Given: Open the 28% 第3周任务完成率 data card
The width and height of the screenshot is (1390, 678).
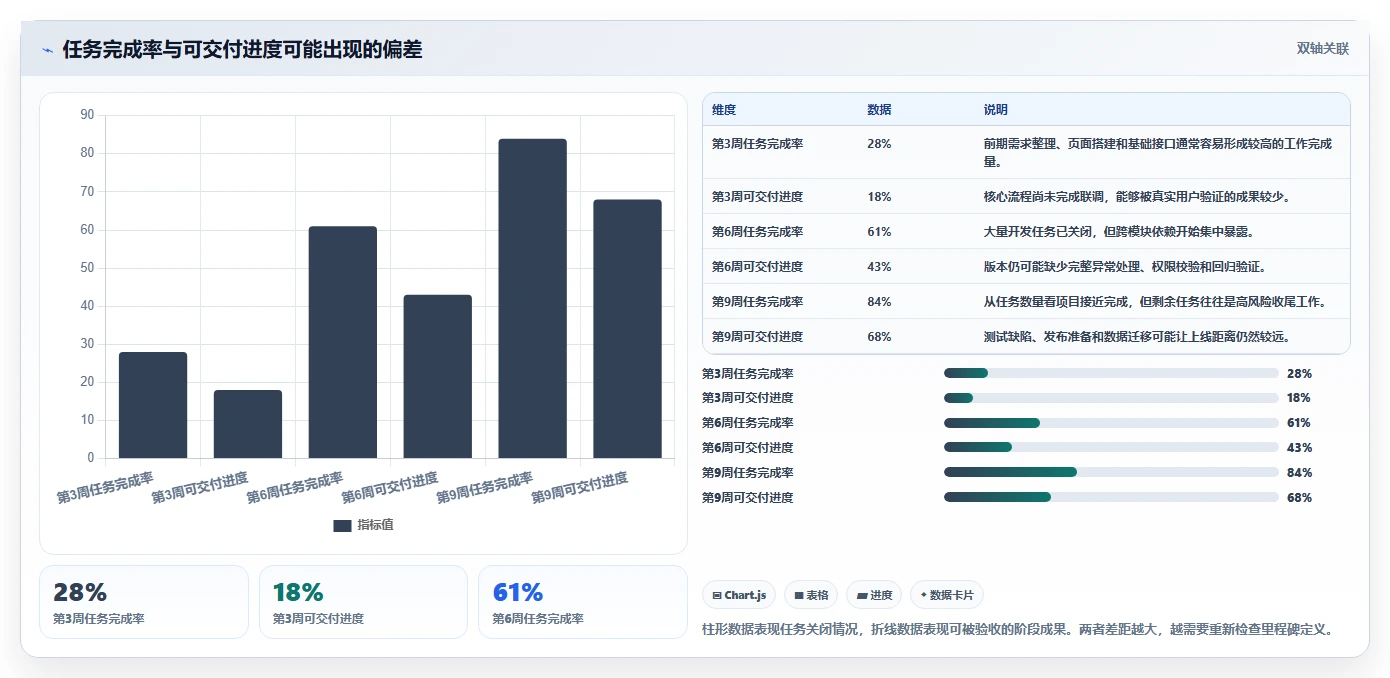Looking at the screenshot, I should (144, 602).
